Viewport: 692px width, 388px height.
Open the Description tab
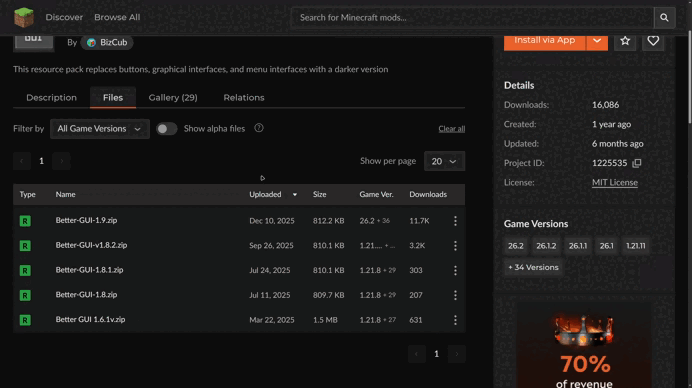pyautogui.click(x=51, y=98)
